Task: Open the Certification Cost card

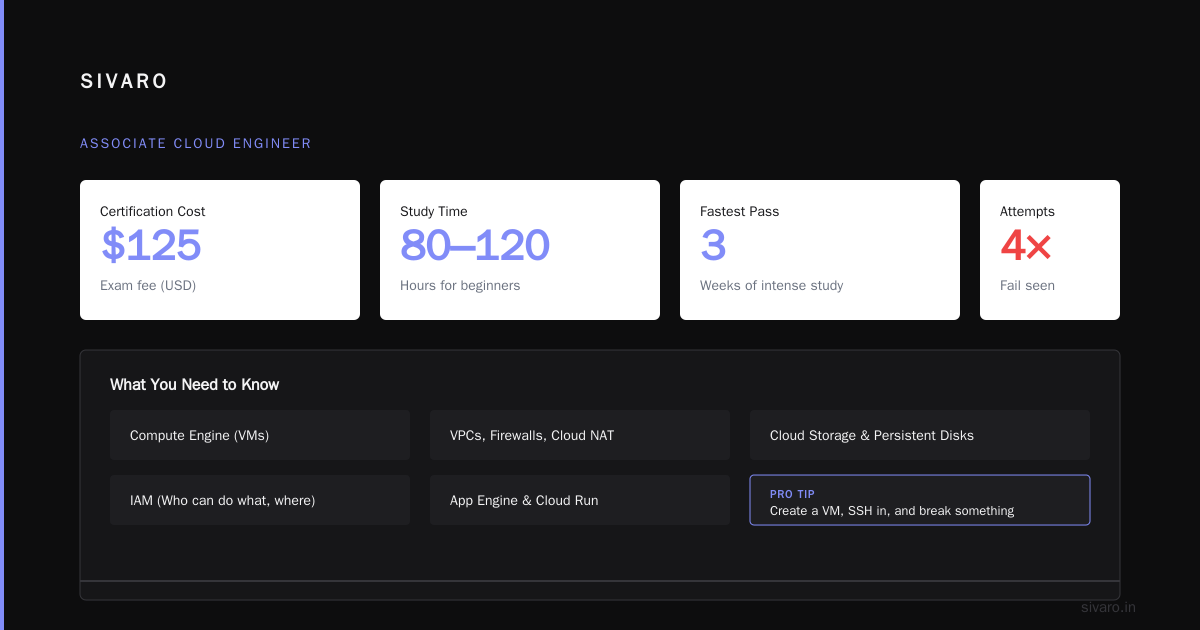Action: (220, 250)
